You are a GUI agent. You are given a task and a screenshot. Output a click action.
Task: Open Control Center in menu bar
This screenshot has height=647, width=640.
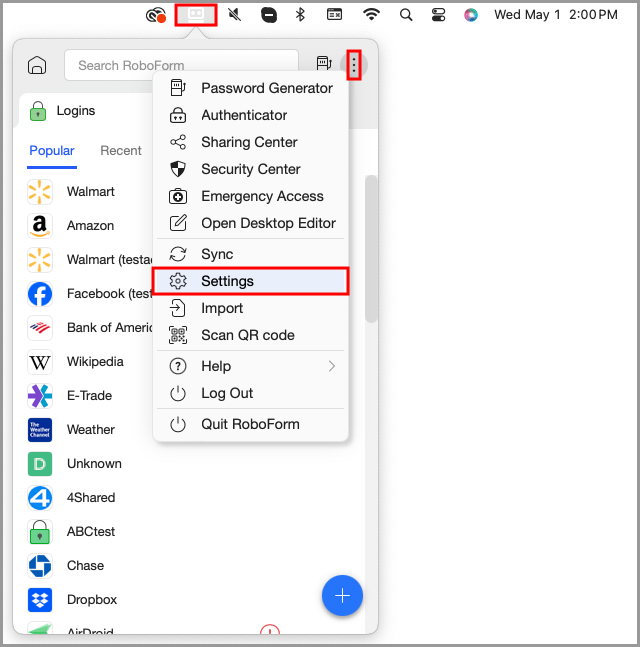(438, 15)
